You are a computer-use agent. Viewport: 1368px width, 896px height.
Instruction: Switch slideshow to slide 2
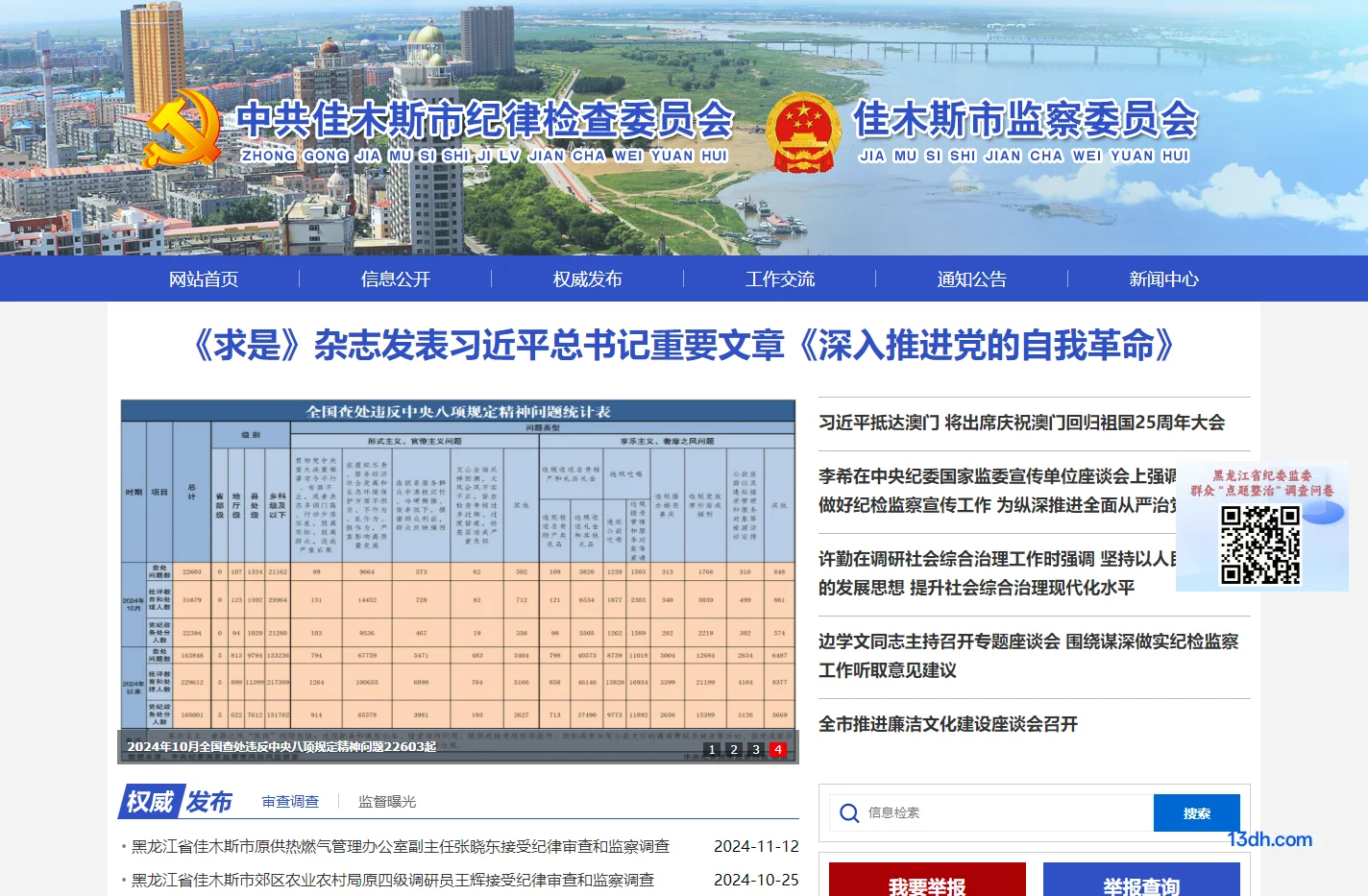[x=734, y=749]
